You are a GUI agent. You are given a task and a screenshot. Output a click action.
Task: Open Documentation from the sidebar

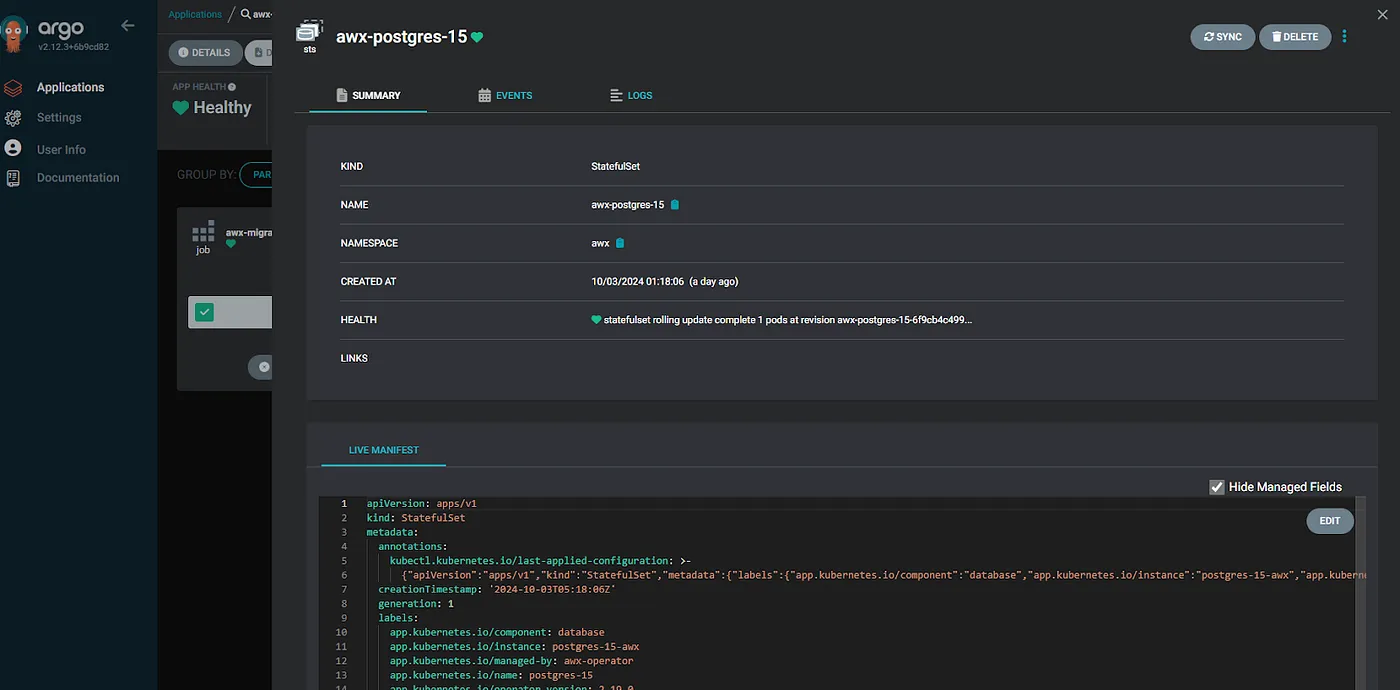78,178
